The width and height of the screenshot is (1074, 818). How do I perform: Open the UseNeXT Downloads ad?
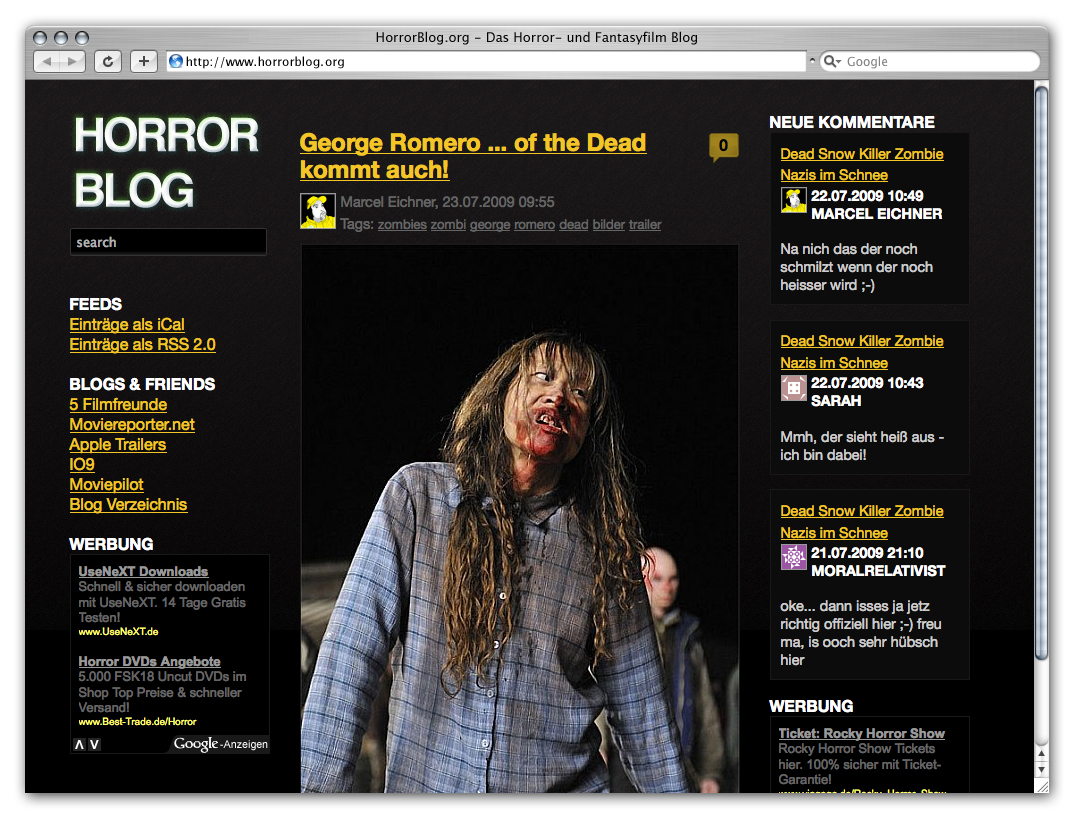(x=143, y=571)
